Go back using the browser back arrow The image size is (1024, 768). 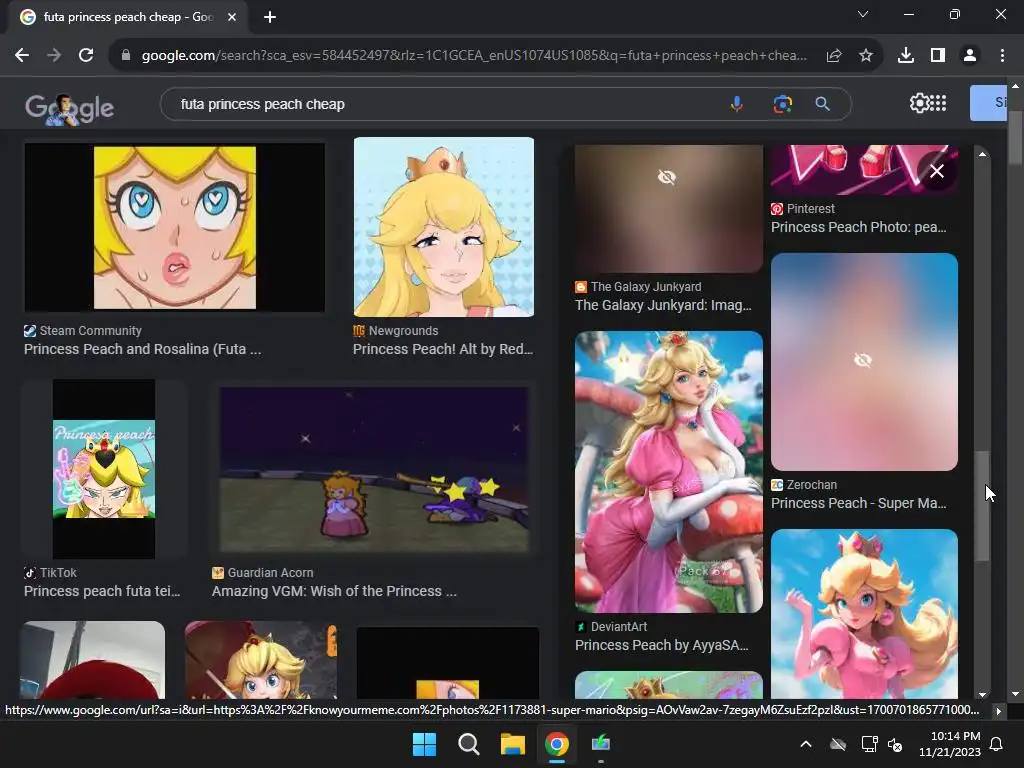click(x=22, y=56)
